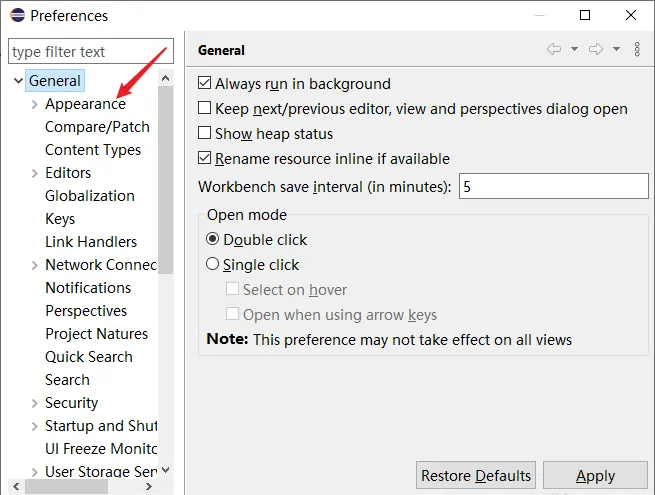The image size is (655, 495).
Task: Click the Restore Defaults button
Action: click(475, 476)
